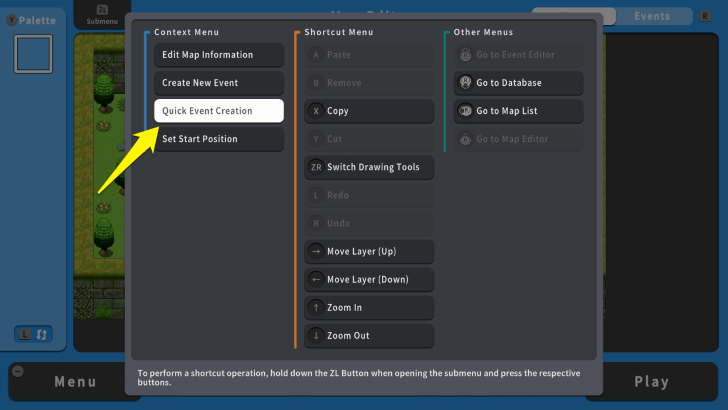Select Set Start Position
The height and width of the screenshot is (410, 728).
(219, 139)
